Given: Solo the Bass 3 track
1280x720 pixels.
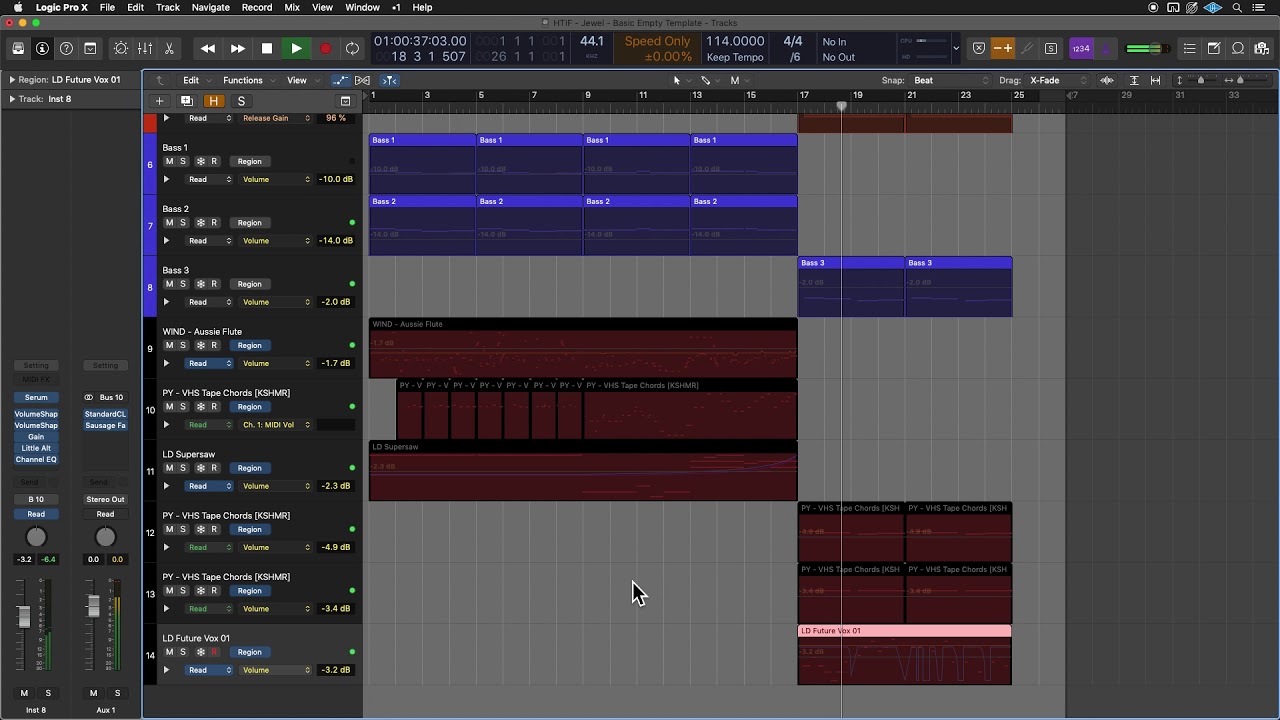Looking at the screenshot, I should [x=183, y=284].
